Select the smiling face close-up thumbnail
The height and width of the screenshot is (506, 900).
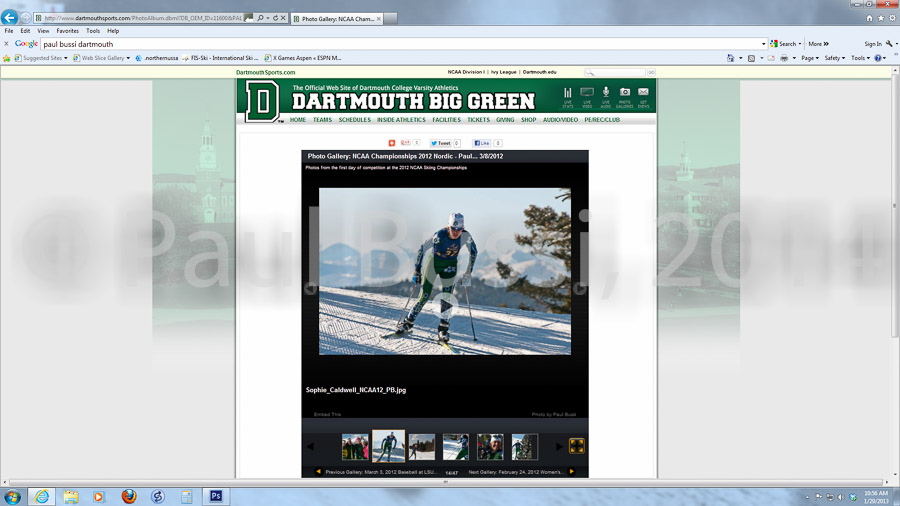(x=490, y=447)
